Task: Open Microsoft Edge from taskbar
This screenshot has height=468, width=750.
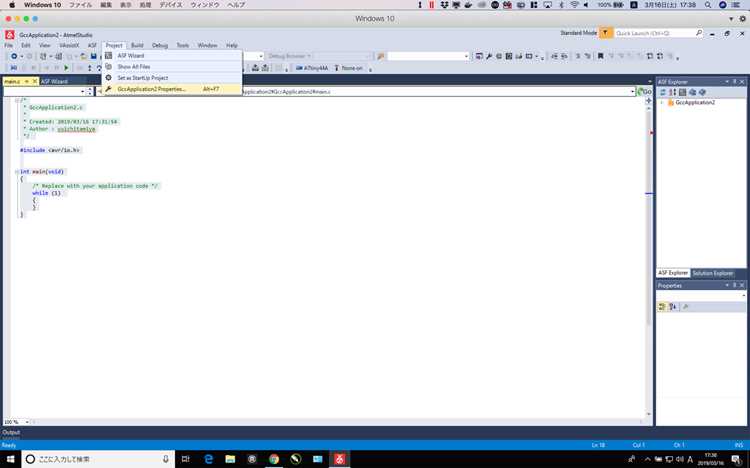Action: pyautogui.click(x=209, y=459)
